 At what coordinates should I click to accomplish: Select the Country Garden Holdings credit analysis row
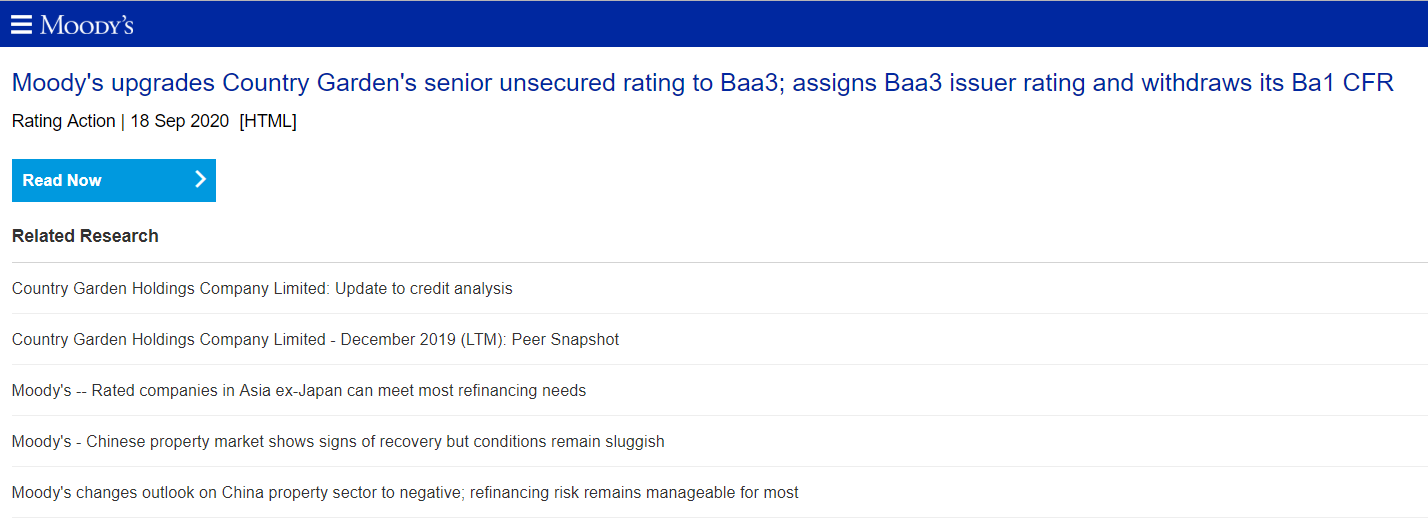[714, 288]
